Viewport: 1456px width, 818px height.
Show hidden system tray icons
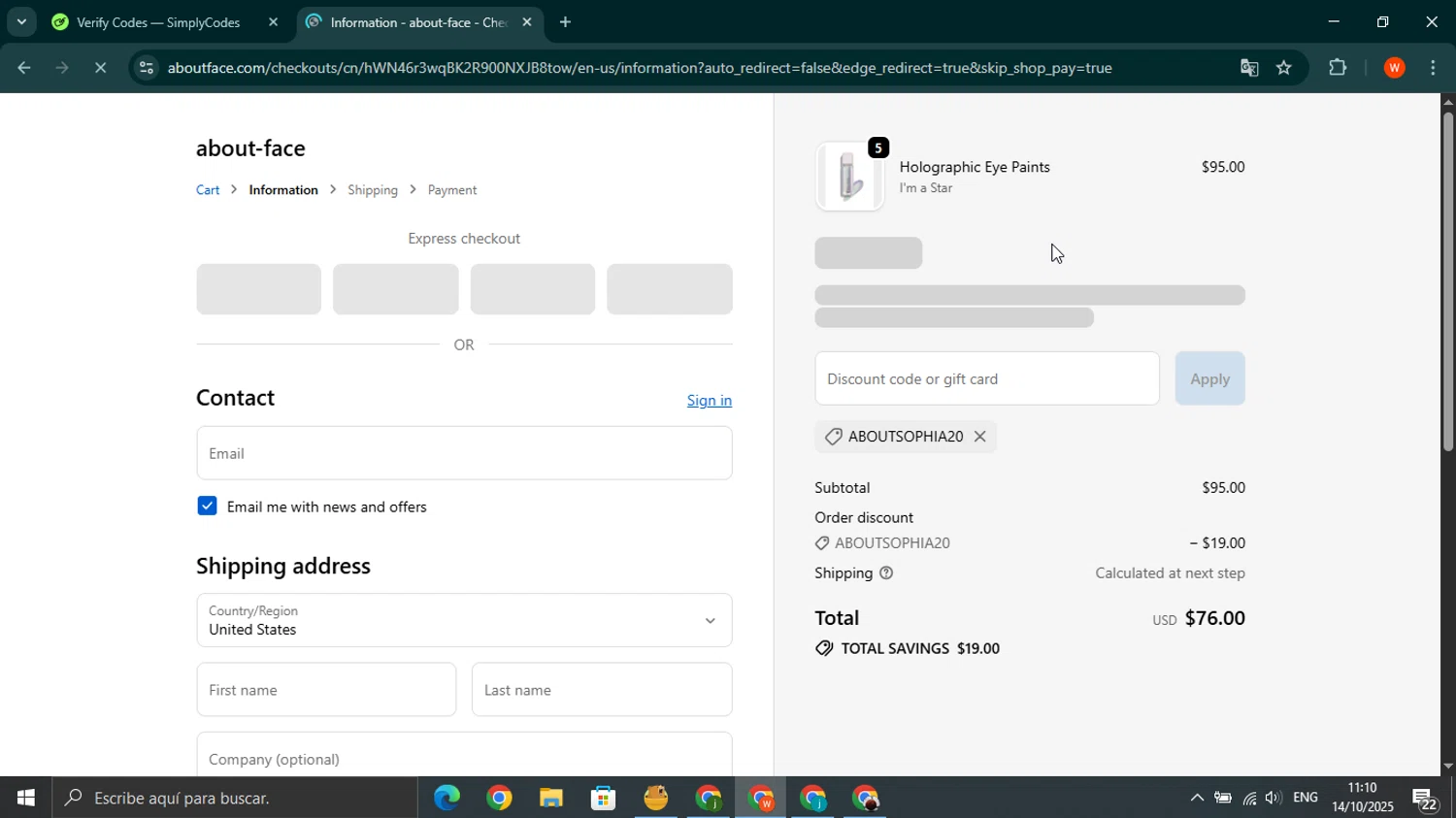point(1197,799)
